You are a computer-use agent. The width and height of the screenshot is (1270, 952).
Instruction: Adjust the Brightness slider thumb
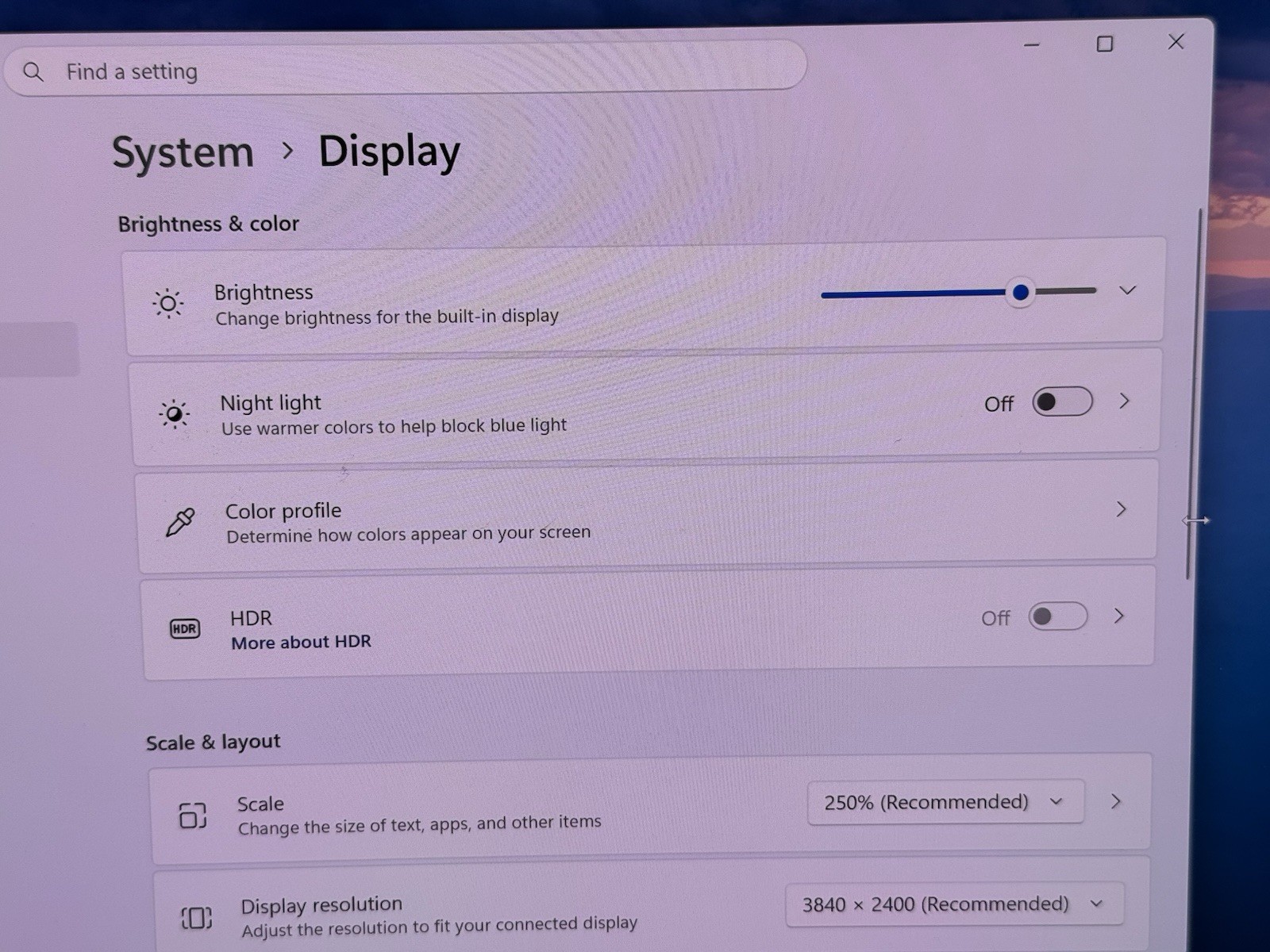click(1021, 293)
